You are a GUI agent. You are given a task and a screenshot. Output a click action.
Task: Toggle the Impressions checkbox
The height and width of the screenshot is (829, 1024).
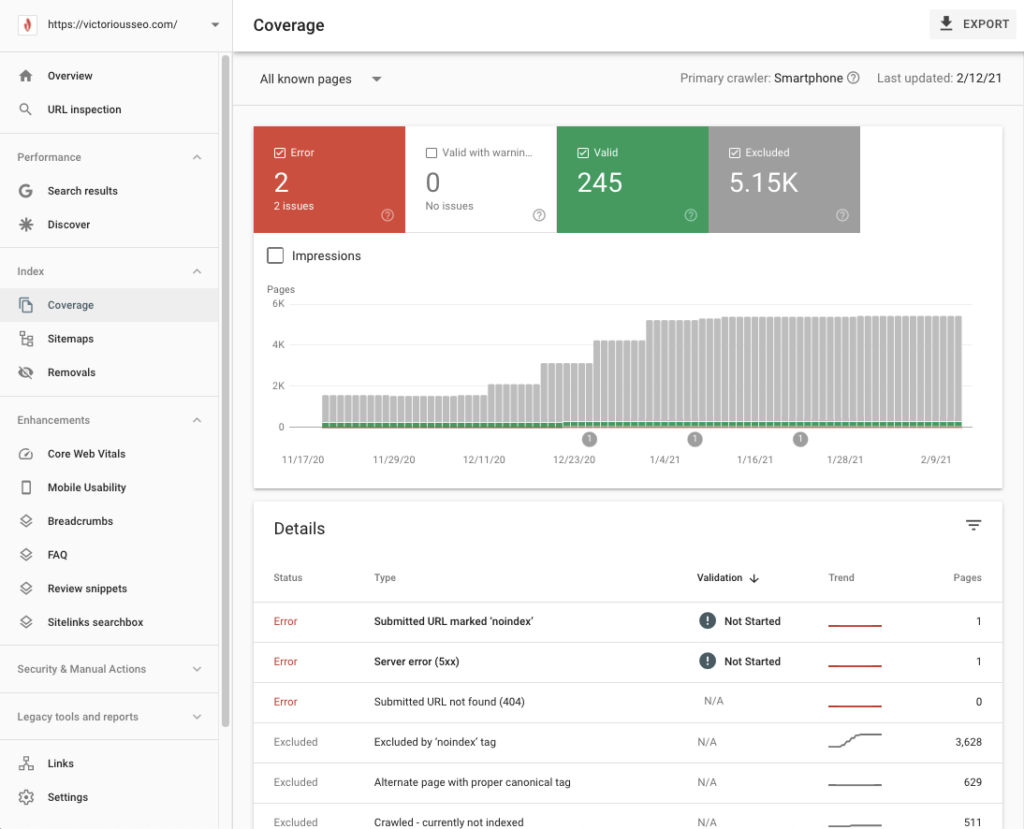point(276,256)
